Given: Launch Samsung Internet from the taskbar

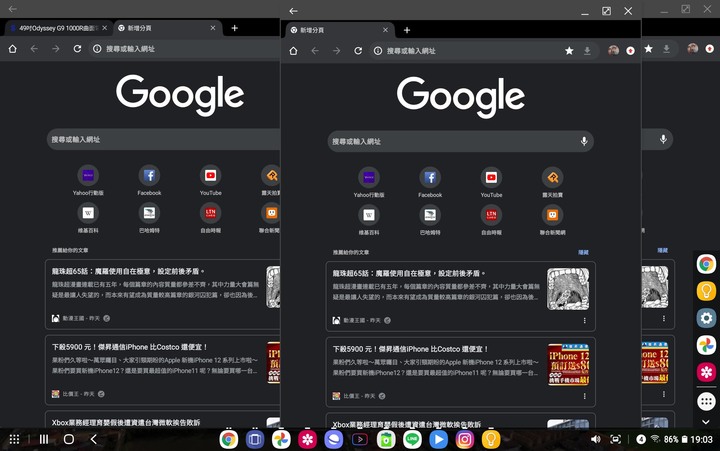Looking at the screenshot, I should coord(333,440).
